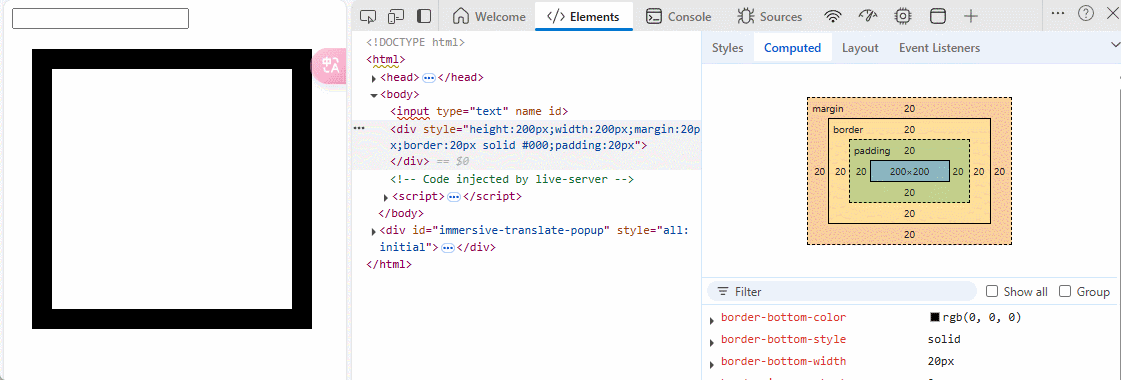Viewport: 1121px width, 380px height.
Task: Click the border label in box model
Action: (x=848, y=129)
